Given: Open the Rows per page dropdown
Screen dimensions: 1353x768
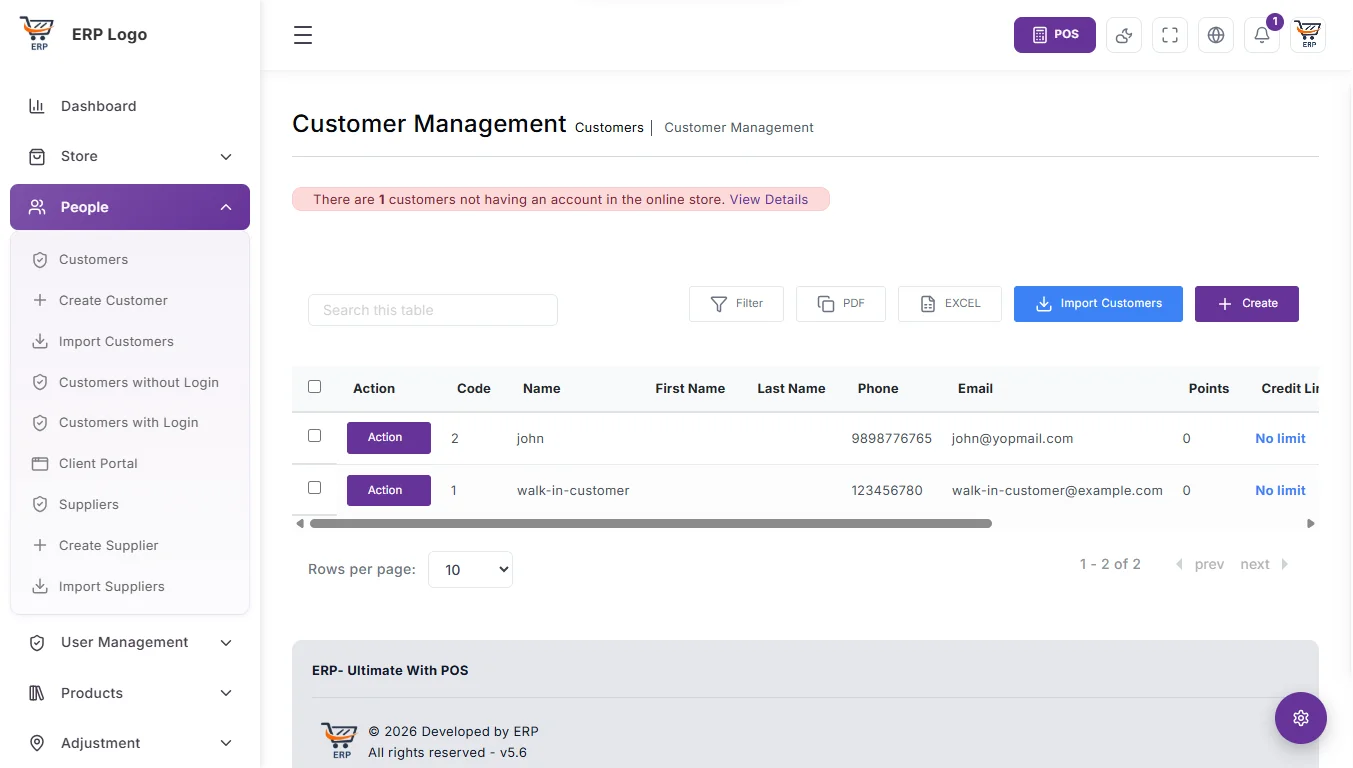Looking at the screenshot, I should pyautogui.click(x=470, y=569).
